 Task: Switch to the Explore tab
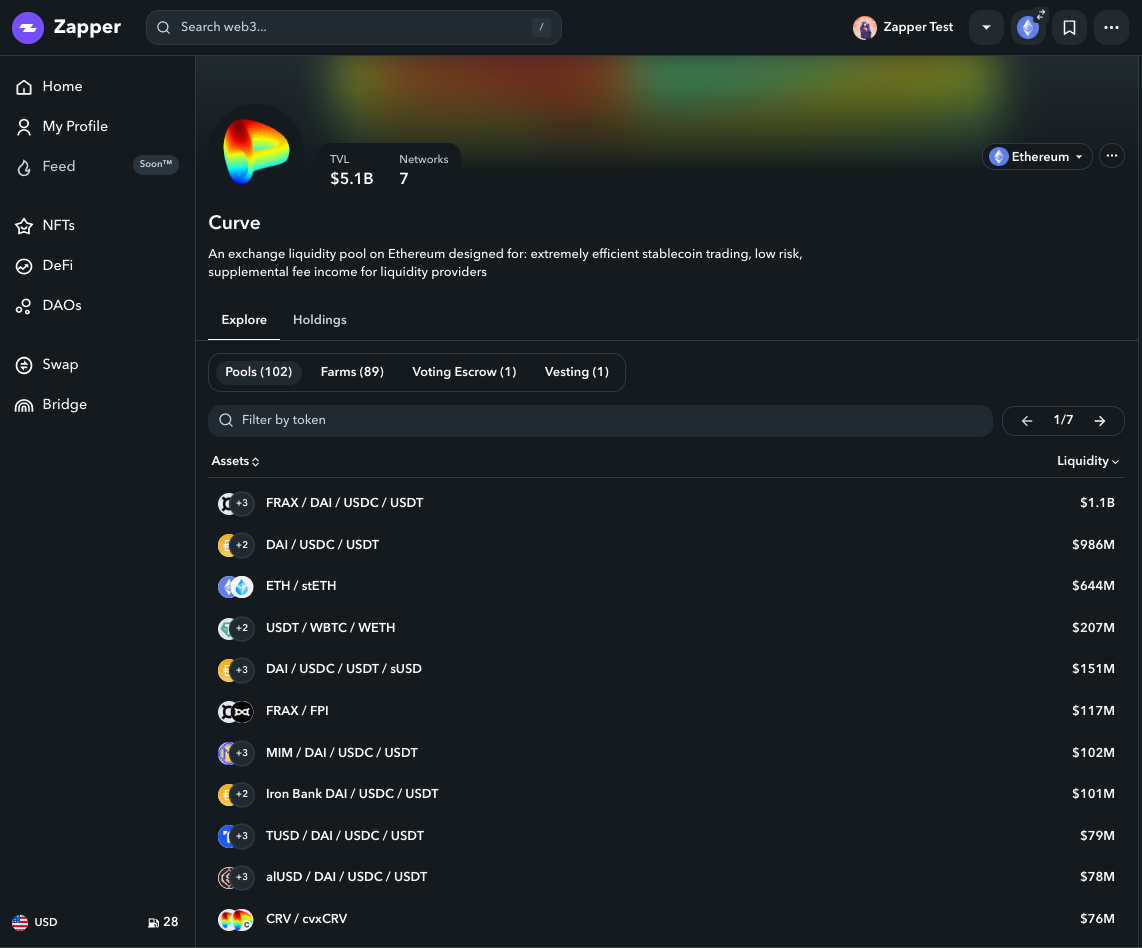click(x=244, y=320)
